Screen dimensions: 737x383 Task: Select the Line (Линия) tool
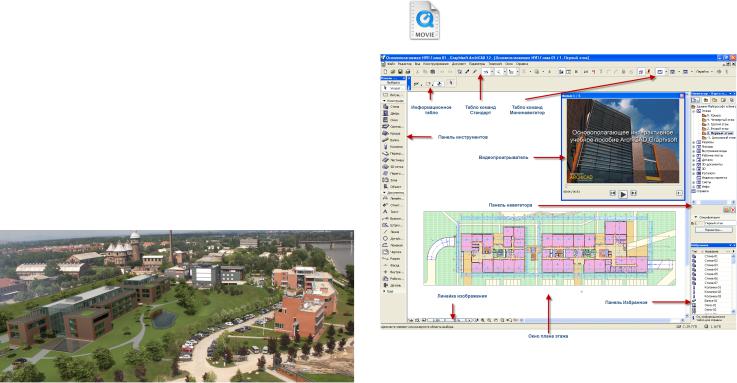[392, 232]
